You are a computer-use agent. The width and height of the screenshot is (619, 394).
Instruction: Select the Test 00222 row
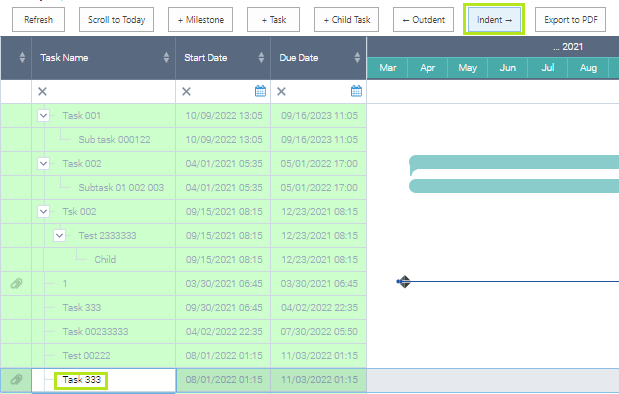tap(184, 356)
